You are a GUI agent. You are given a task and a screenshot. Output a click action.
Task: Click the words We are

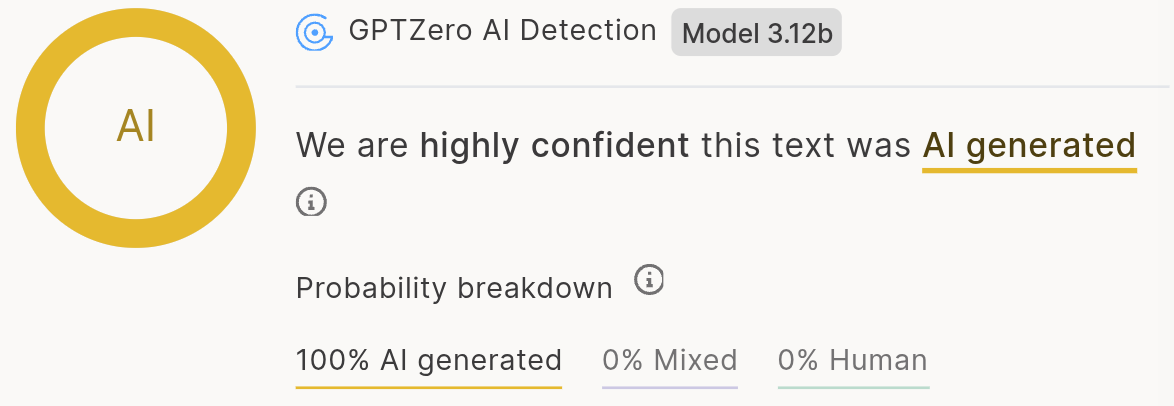coord(353,146)
